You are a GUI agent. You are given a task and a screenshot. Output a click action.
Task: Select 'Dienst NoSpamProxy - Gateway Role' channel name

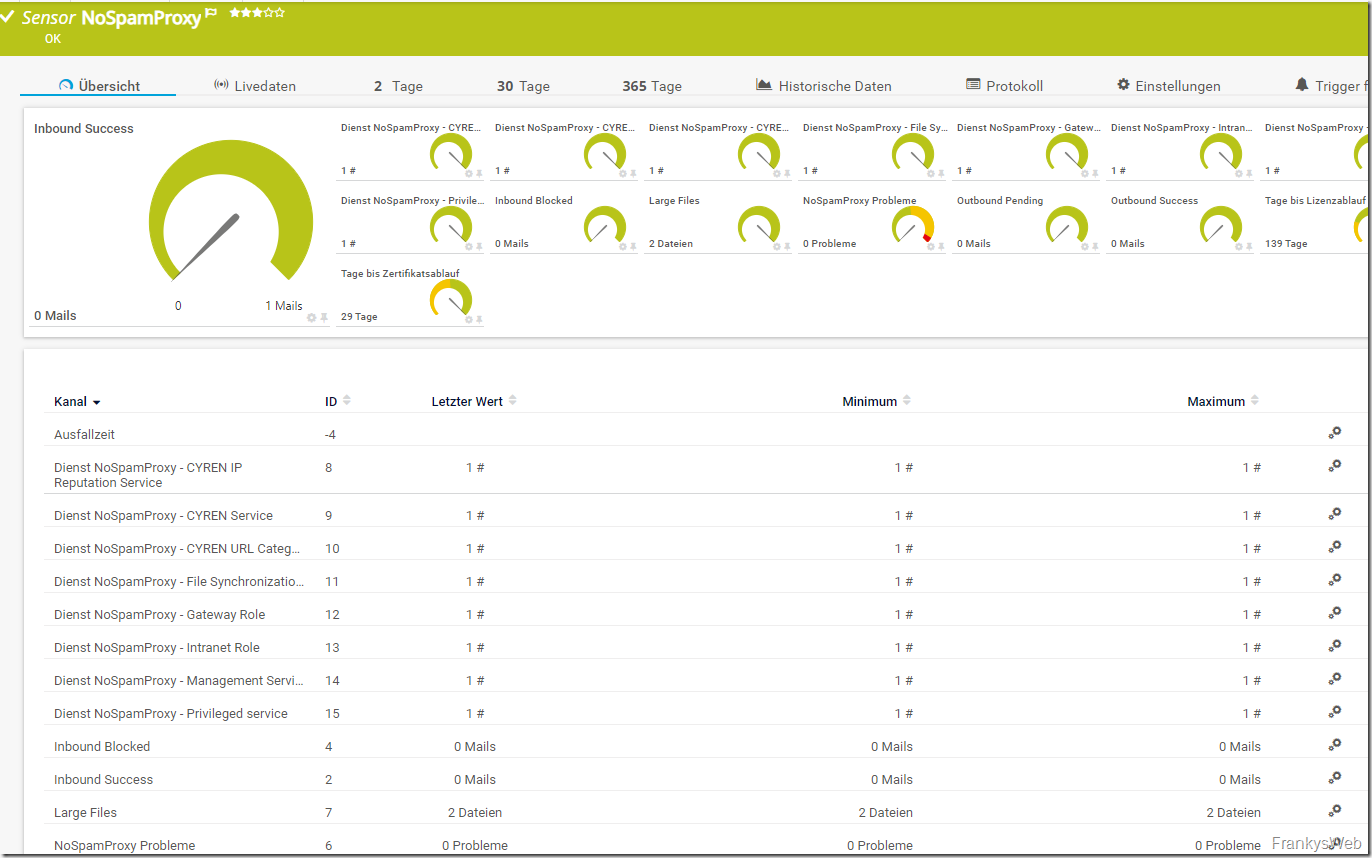pyautogui.click(x=160, y=614)
